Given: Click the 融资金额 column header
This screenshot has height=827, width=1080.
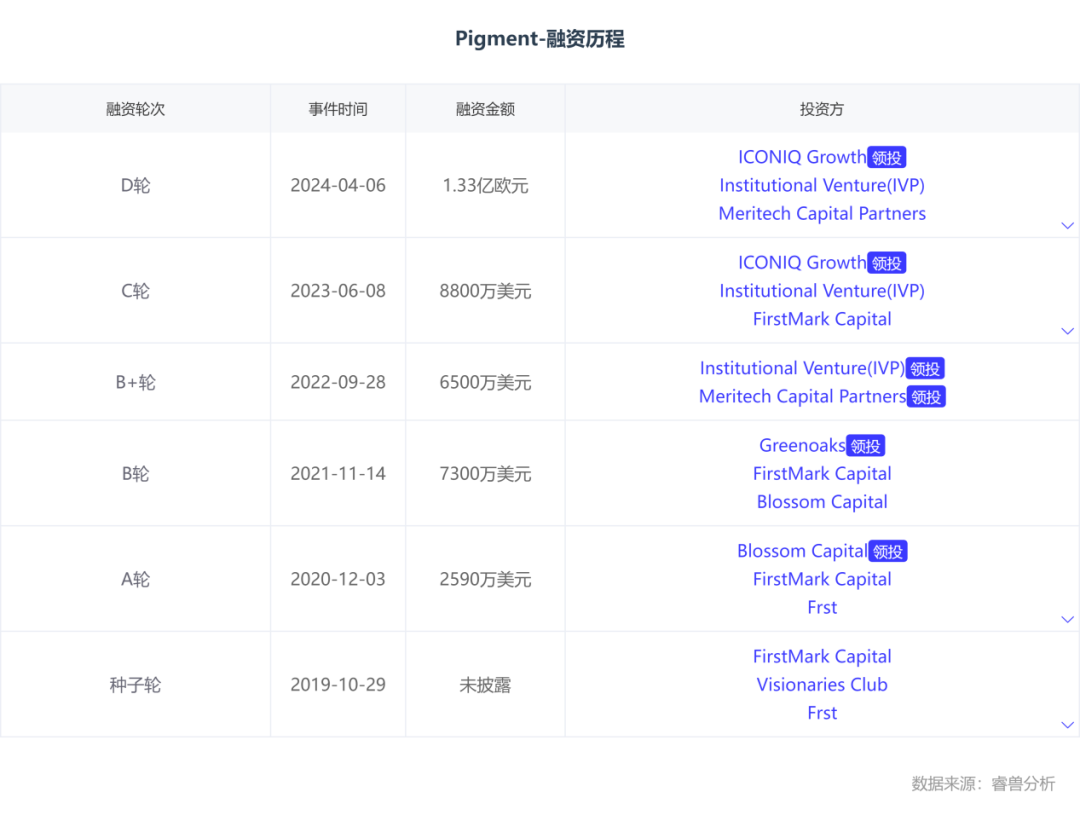Looking at the screenshot, I should coord(485,109).
